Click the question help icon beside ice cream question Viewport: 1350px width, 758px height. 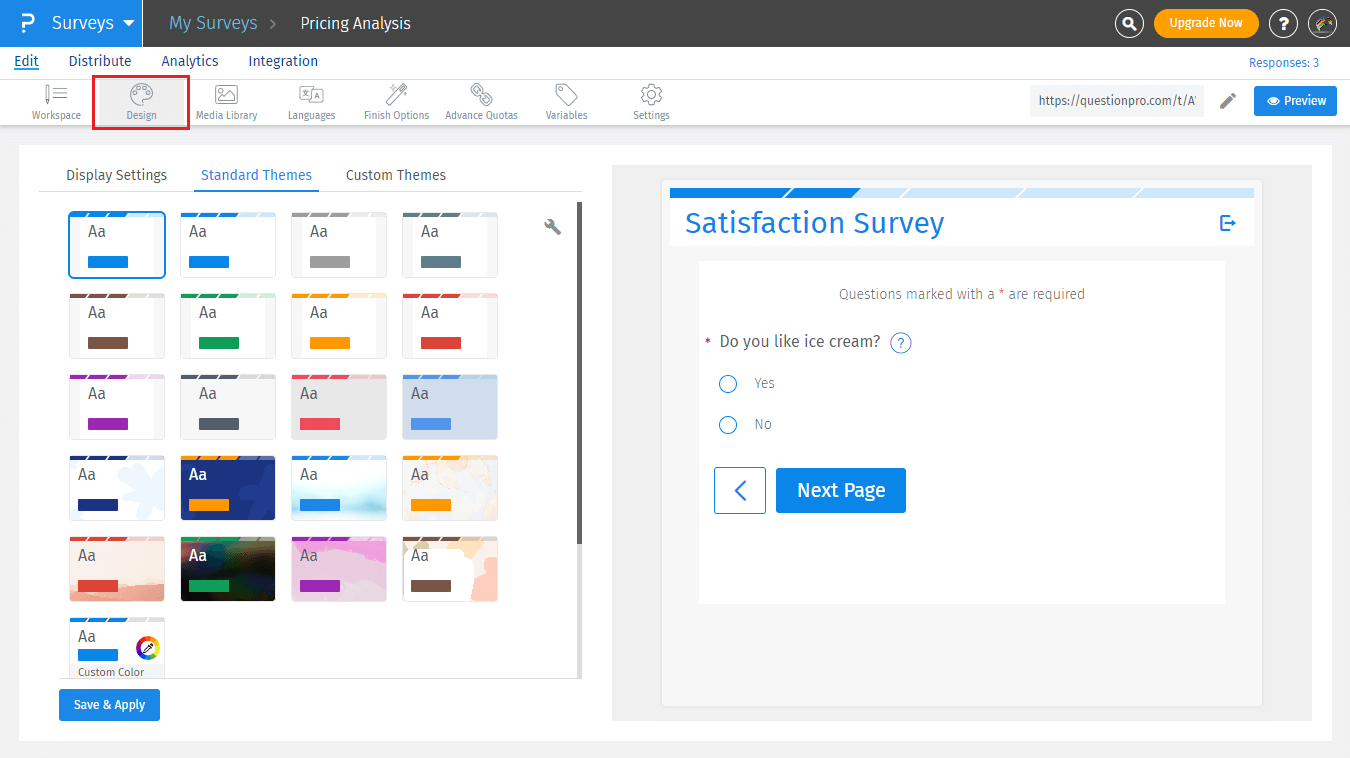pos(900,342)
